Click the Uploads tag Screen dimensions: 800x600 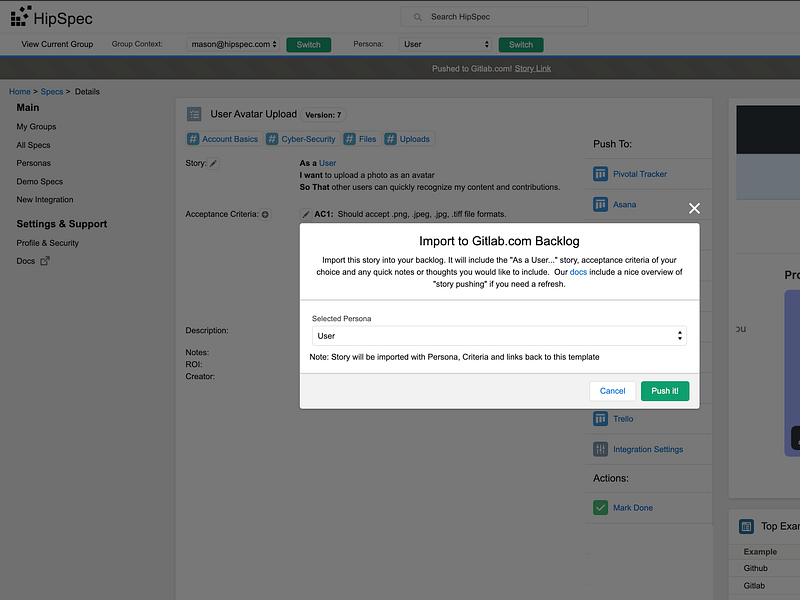409,139
